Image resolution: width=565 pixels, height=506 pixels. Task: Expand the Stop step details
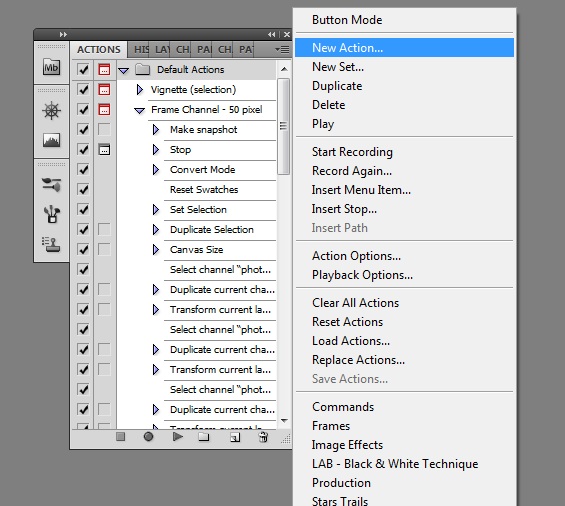[x=156, y=149]
